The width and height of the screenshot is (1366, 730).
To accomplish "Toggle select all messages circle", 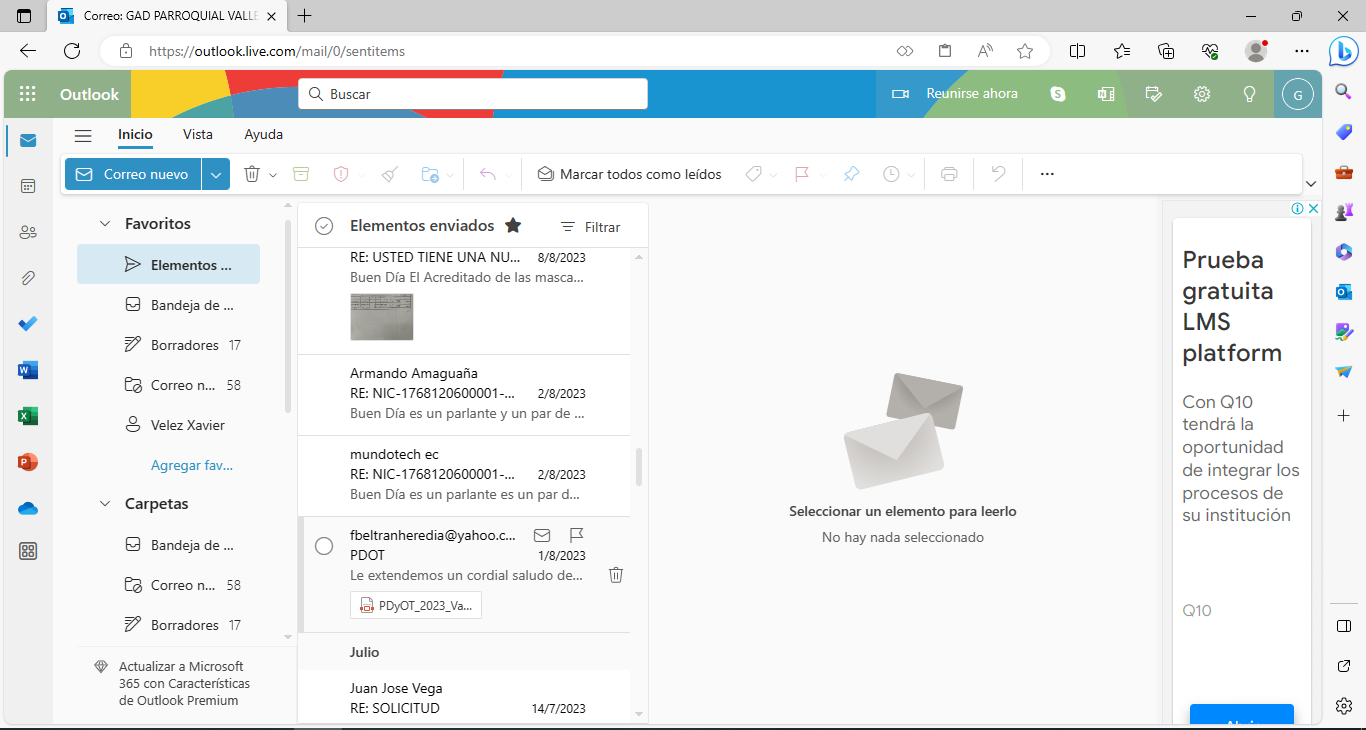I will (324, 226).
